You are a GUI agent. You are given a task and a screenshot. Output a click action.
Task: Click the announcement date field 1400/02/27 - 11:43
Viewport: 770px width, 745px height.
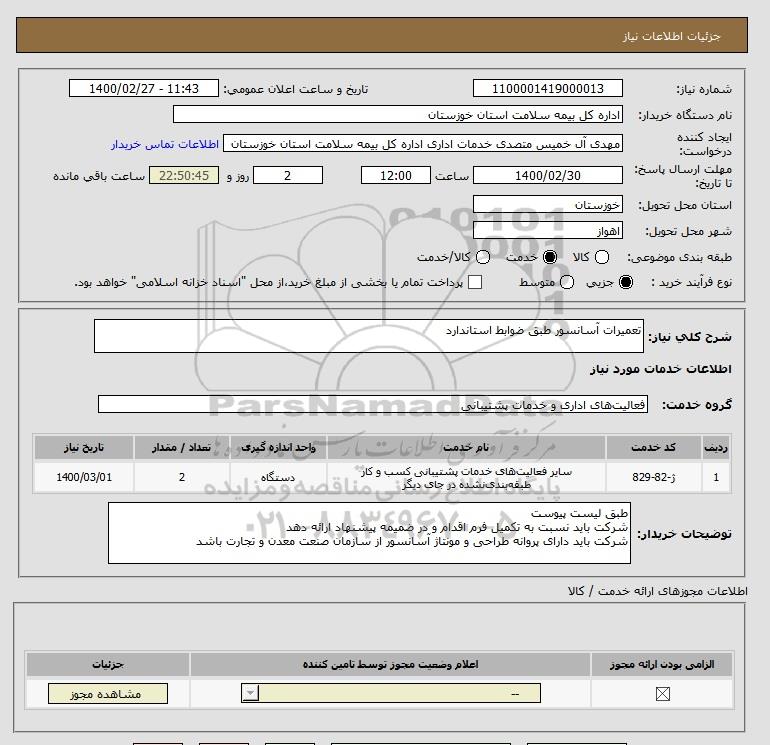pos(144,89)
